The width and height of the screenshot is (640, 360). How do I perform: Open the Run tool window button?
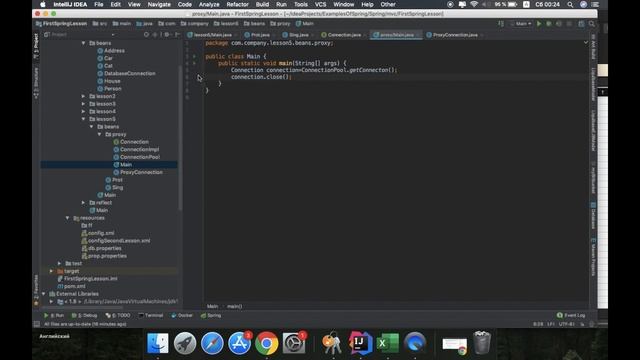(54, 316)
